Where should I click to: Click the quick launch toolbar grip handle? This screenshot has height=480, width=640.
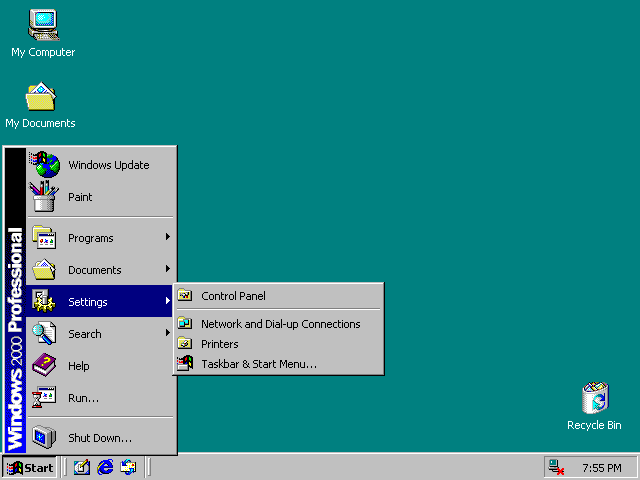click(64, 467)
